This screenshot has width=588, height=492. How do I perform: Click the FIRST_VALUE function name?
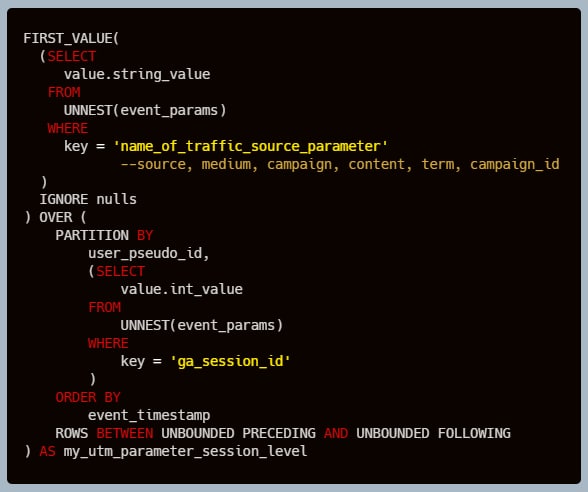point(68,38)
